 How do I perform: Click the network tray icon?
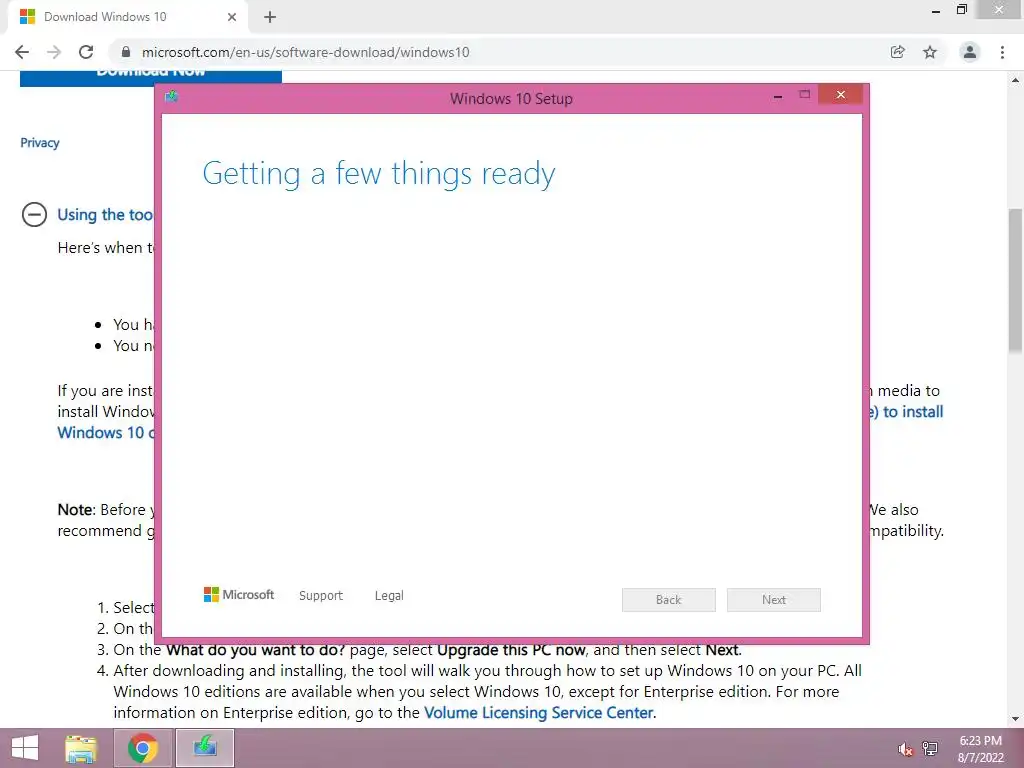[x=930, y=749]
